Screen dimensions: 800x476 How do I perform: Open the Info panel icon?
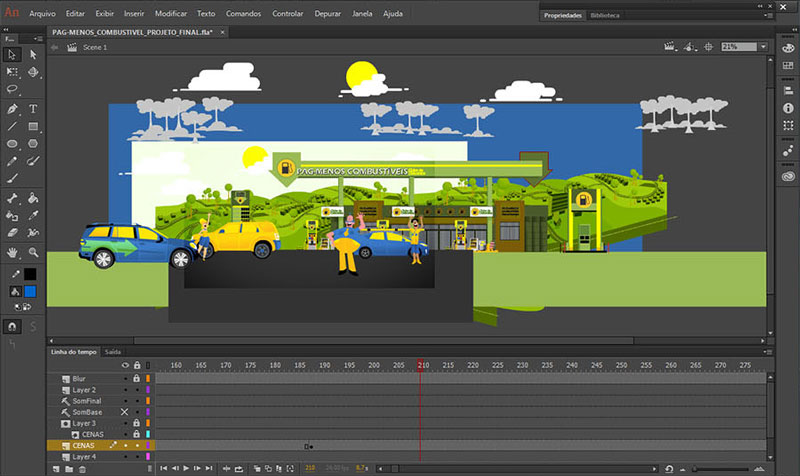click(x=788, y=108)
